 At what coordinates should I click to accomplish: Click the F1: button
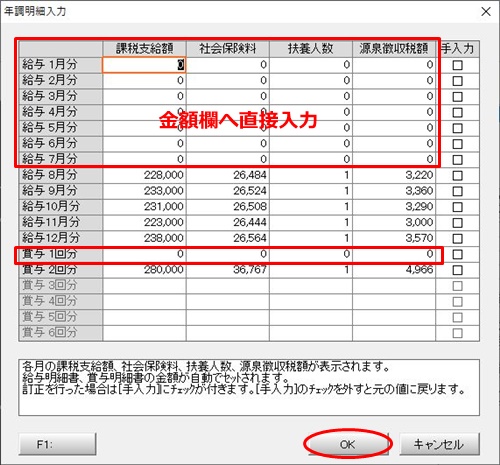click(x=57, y=444)
